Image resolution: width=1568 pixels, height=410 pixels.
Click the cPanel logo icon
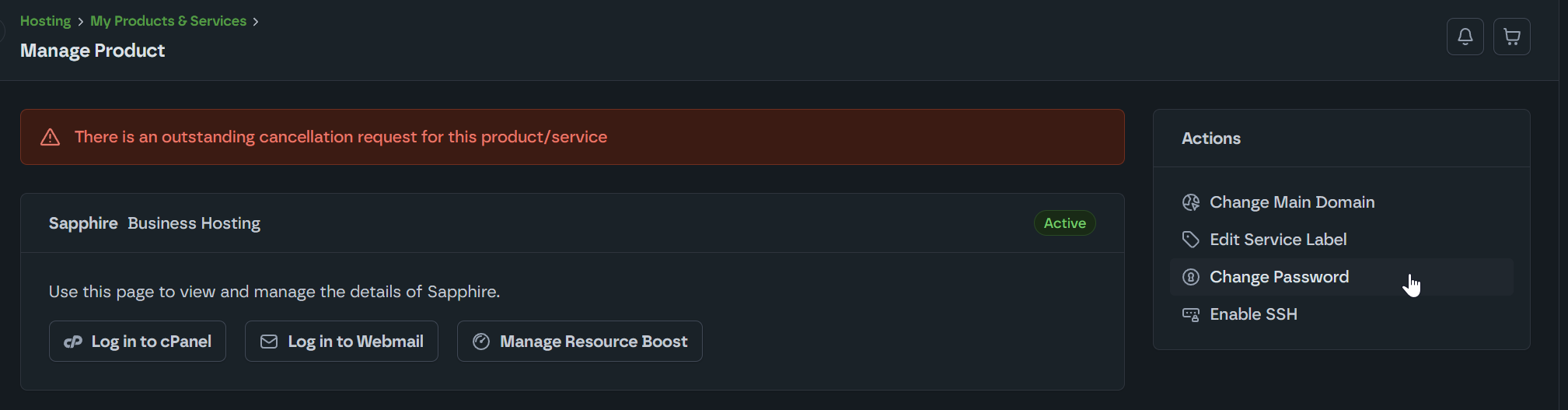(x=73, y=342)
